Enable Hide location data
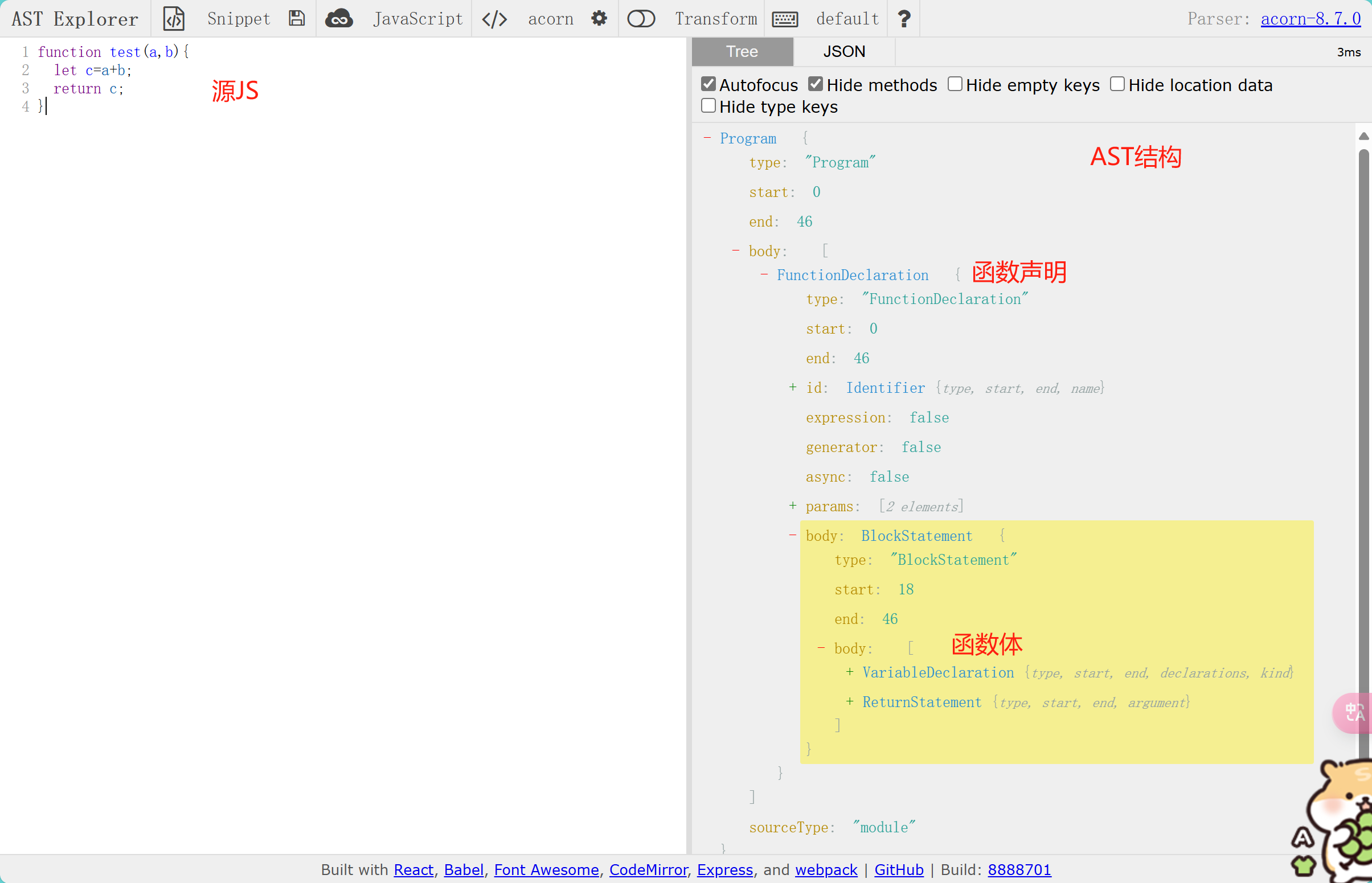 coord(1117,83)
